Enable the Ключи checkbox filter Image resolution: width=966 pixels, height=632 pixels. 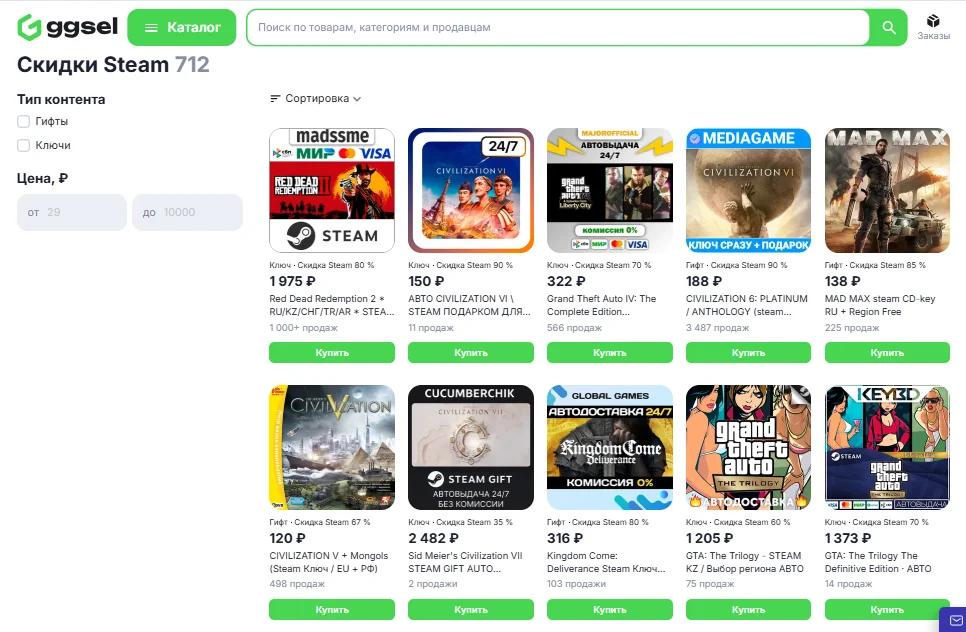[x=24, y=146]
